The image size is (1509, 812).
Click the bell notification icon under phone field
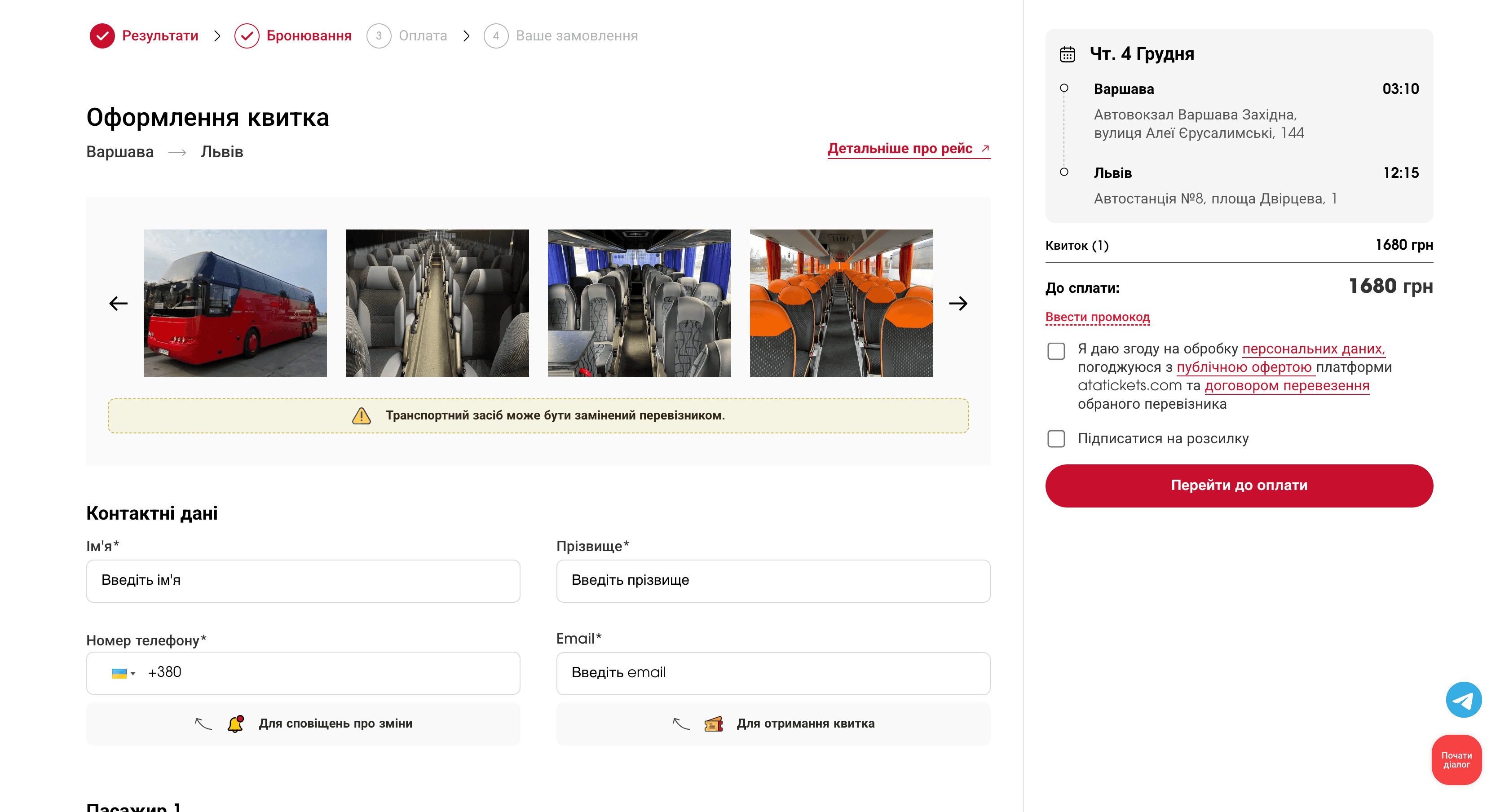[x=235, y=723]
